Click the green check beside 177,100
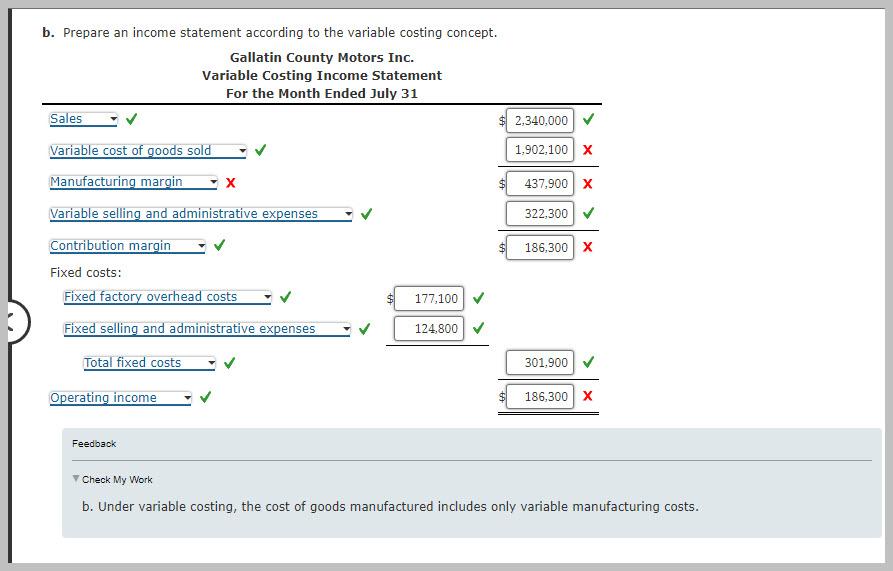Screen dimensions: 893x571 [x=478, y=298]
